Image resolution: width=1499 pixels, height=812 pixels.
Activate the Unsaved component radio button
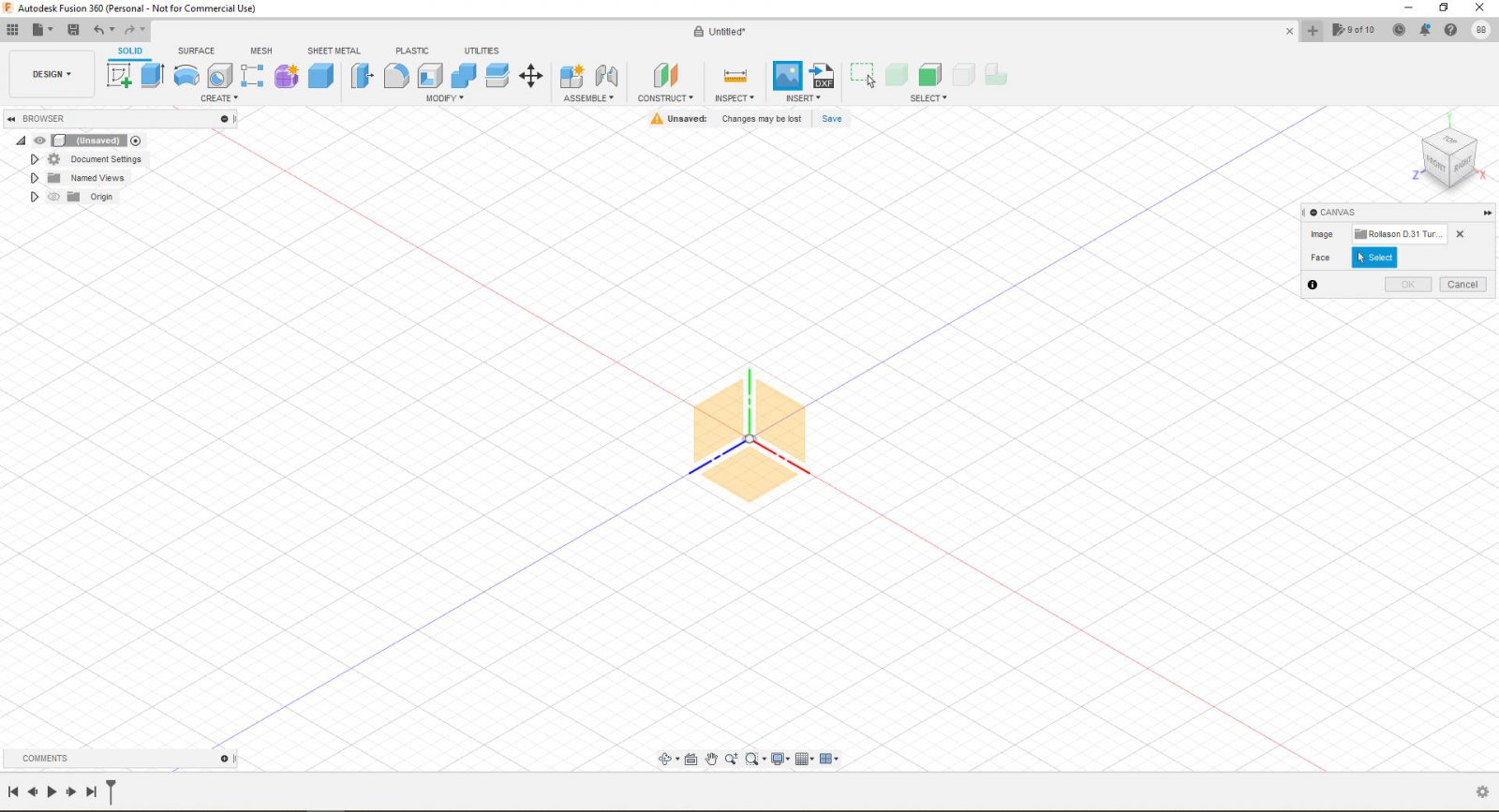pos(135,140)
